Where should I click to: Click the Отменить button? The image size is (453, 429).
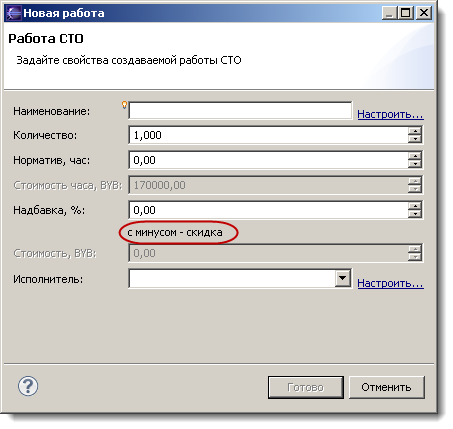point(387,387)
